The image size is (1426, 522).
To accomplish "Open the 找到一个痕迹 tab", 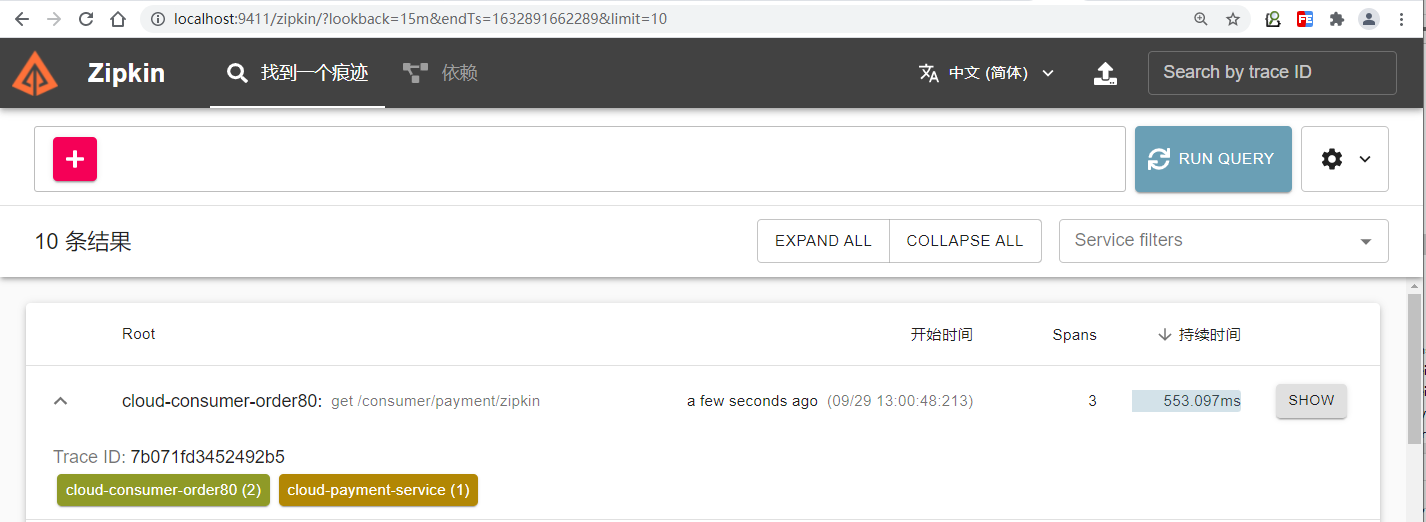I will tap(297, 73).
